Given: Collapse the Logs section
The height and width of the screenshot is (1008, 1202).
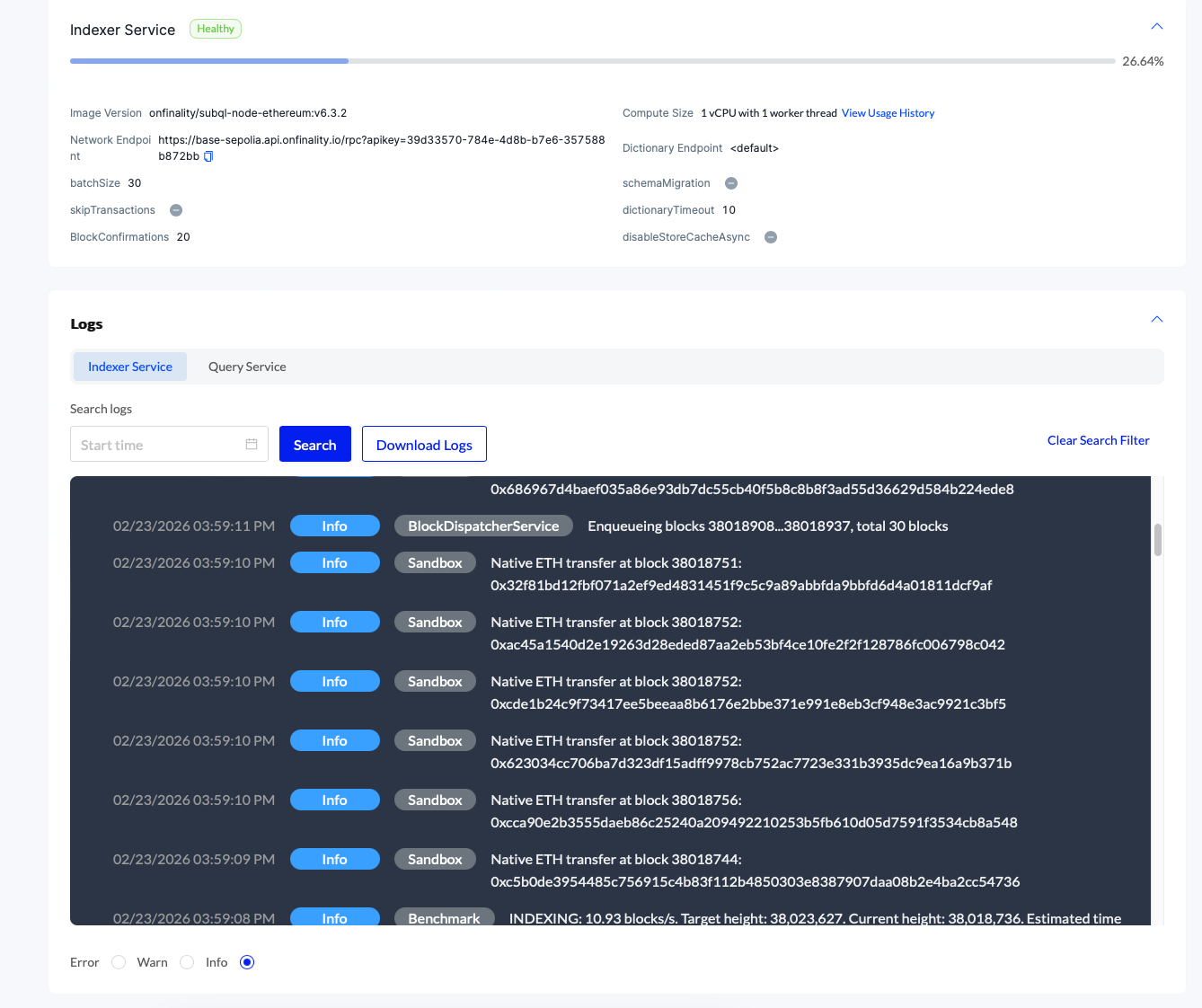Looking at the screenshot, I should [x=1157, y=319].
